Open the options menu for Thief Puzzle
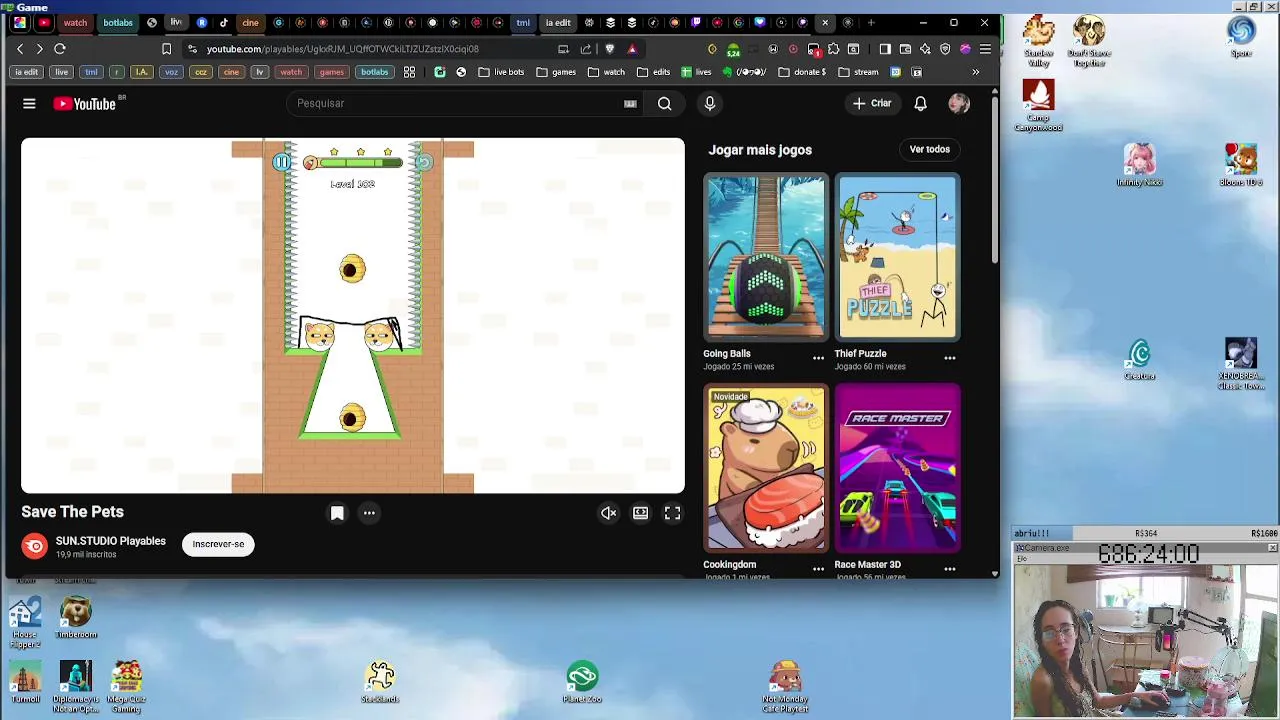The width and height of the screenshot is (1280, 720). point(950,357)
